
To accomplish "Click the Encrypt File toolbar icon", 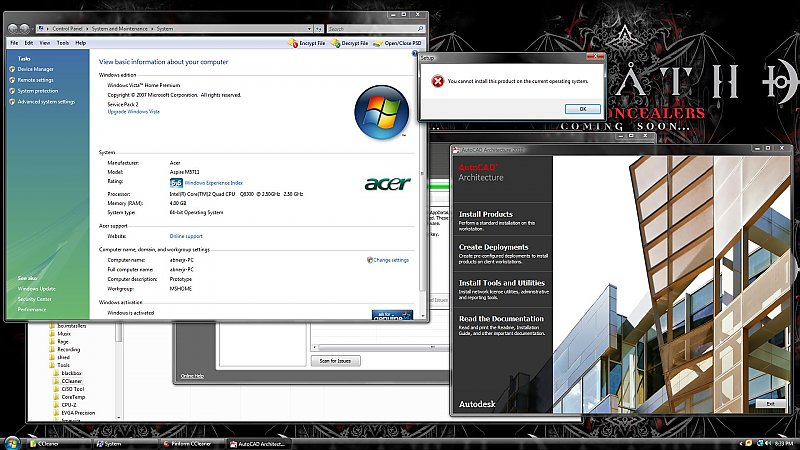I will click(293, 43).
